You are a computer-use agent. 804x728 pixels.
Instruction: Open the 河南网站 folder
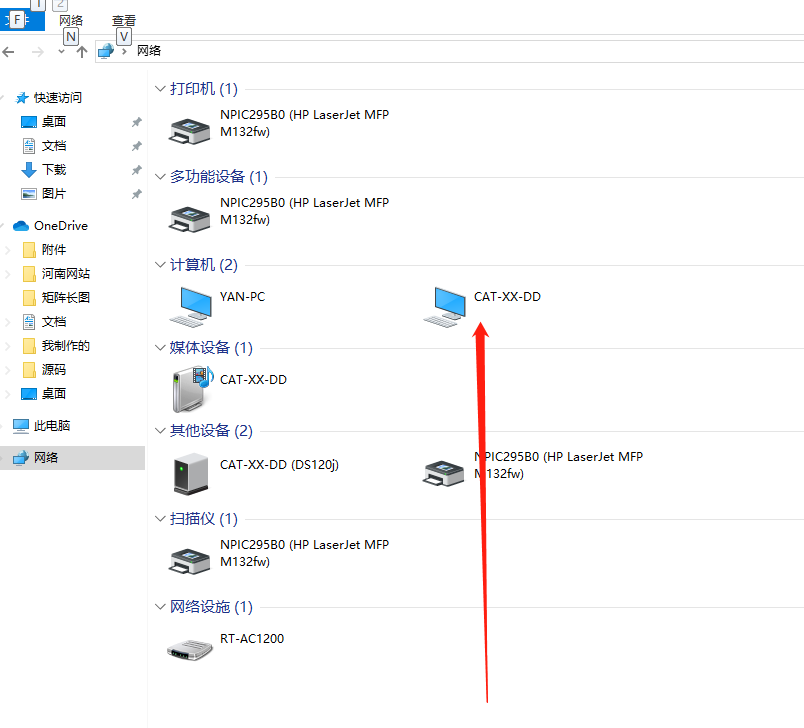point(65,274)
